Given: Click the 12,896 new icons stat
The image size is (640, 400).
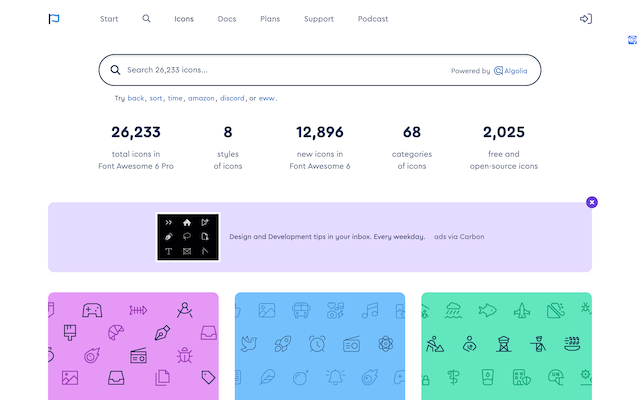Looking at the screenshot, I should [x=320, y=147].
